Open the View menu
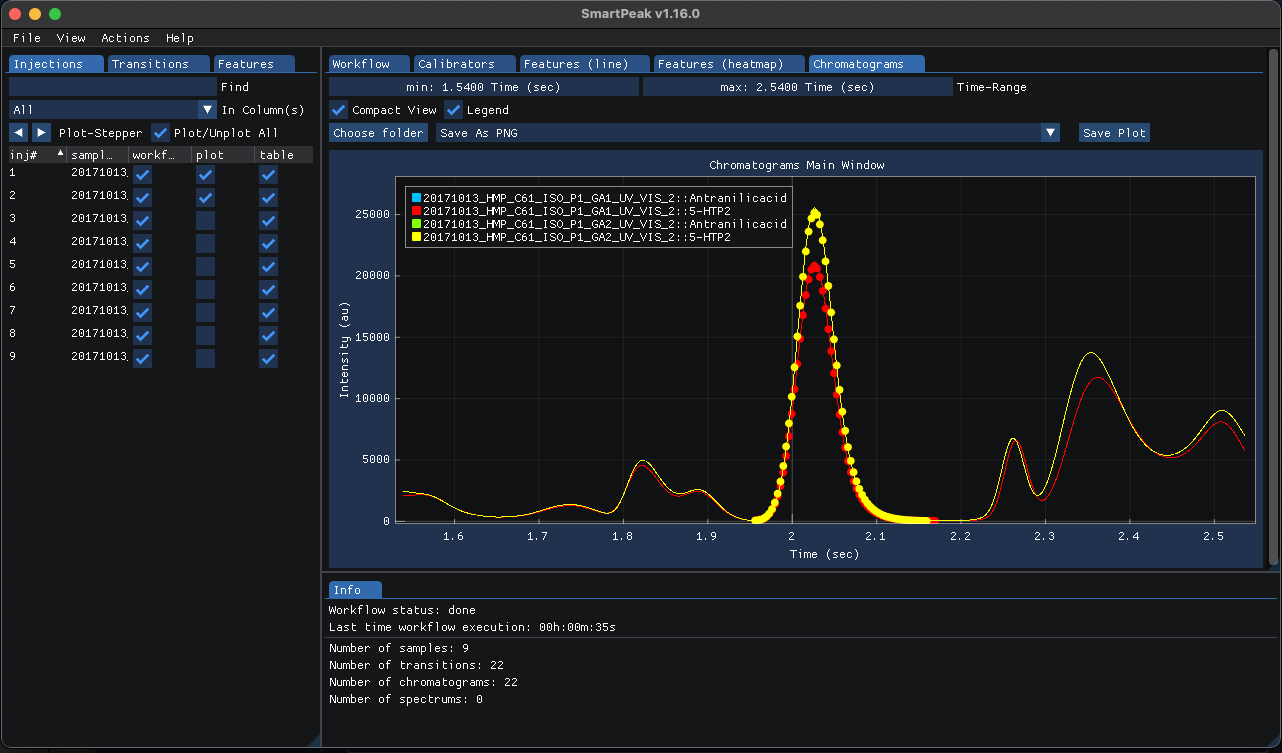The image size is (1282, 753). 71,38
